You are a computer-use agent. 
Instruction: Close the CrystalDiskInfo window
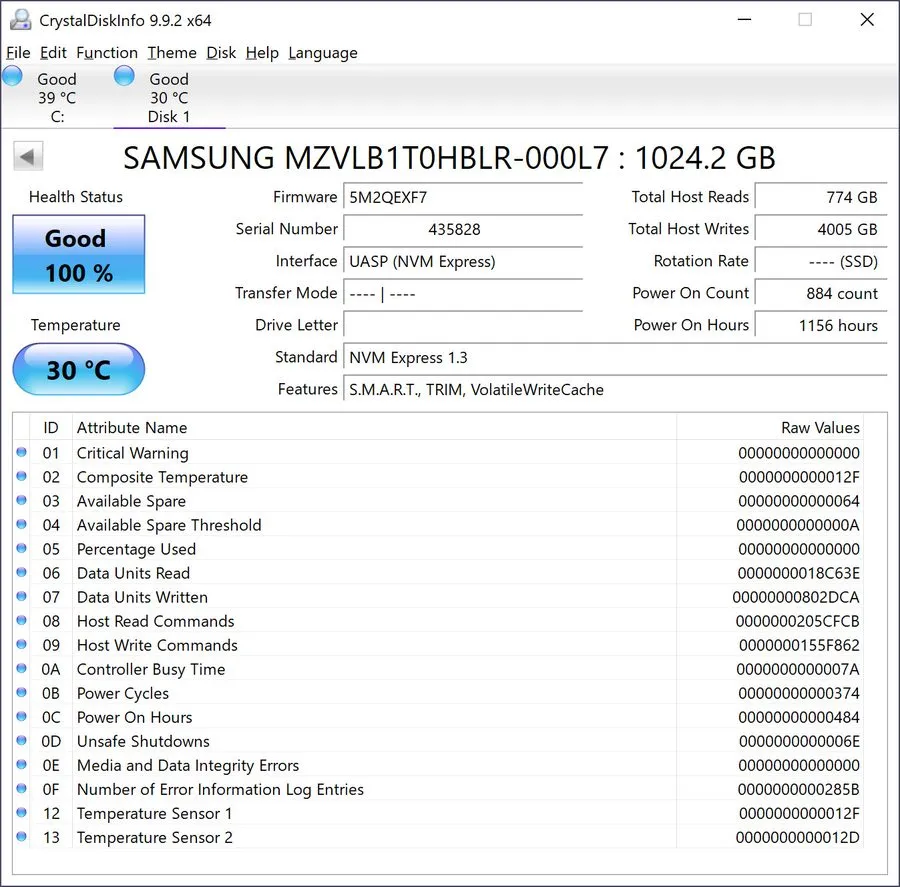[x=867, y=20]
